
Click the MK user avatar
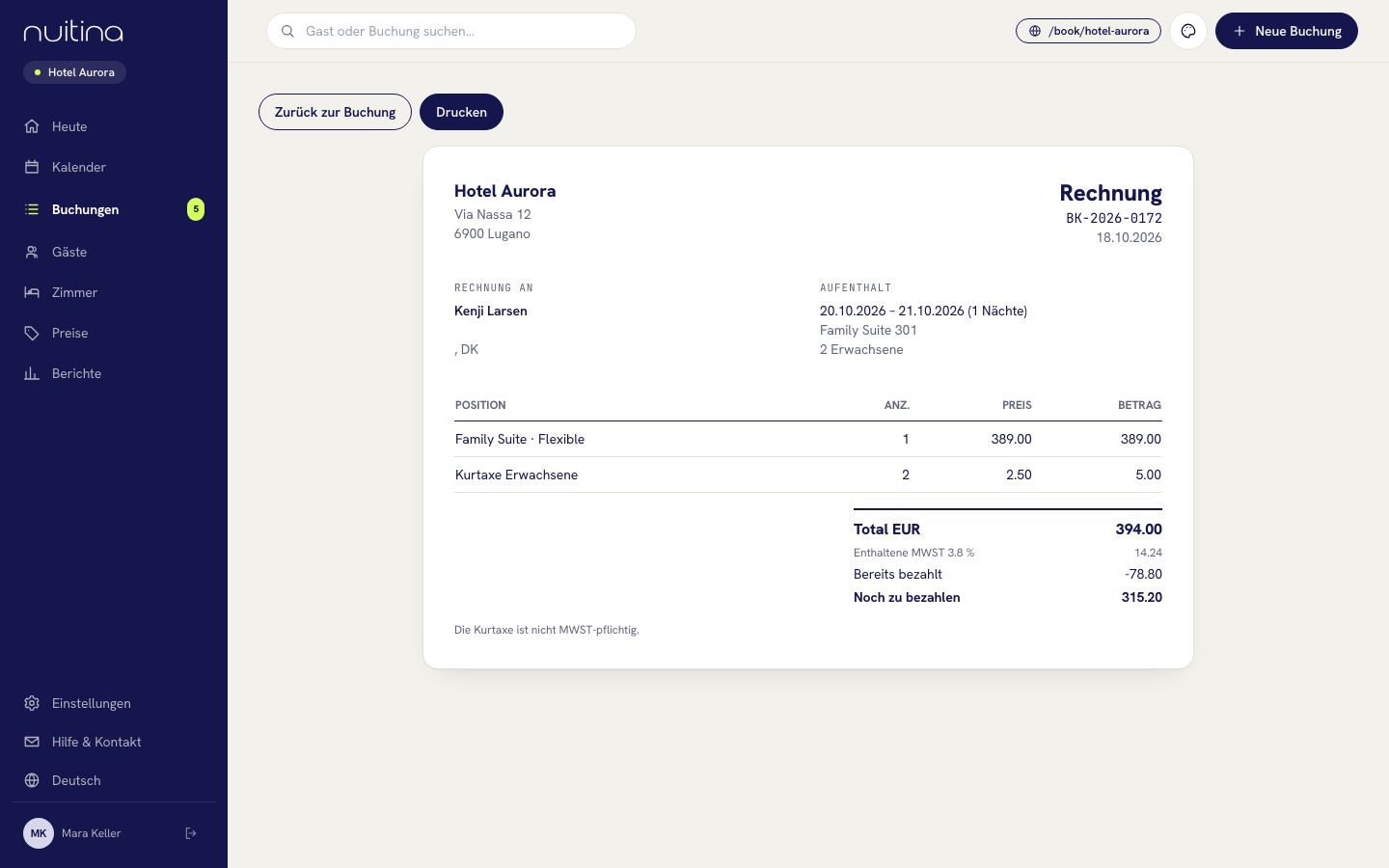[39, 833]
